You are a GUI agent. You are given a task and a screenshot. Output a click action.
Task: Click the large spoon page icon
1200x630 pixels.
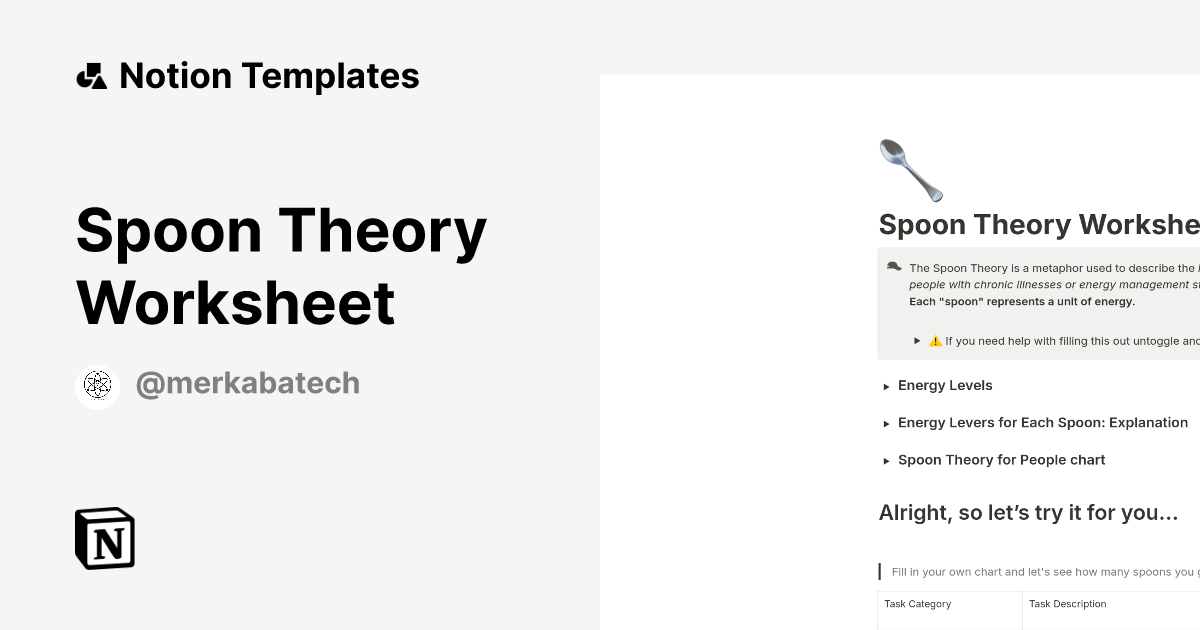[910, 170]
